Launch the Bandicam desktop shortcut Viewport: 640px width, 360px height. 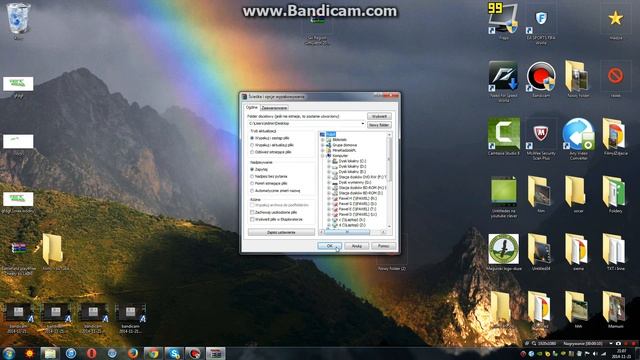pos(541,76)
